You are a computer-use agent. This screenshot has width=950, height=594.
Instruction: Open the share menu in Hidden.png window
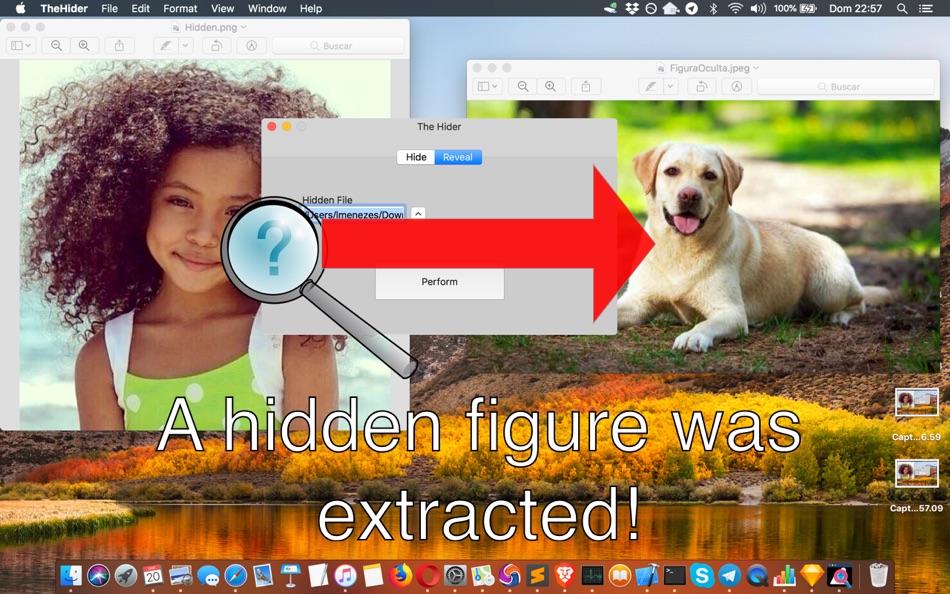pos(119,45)
